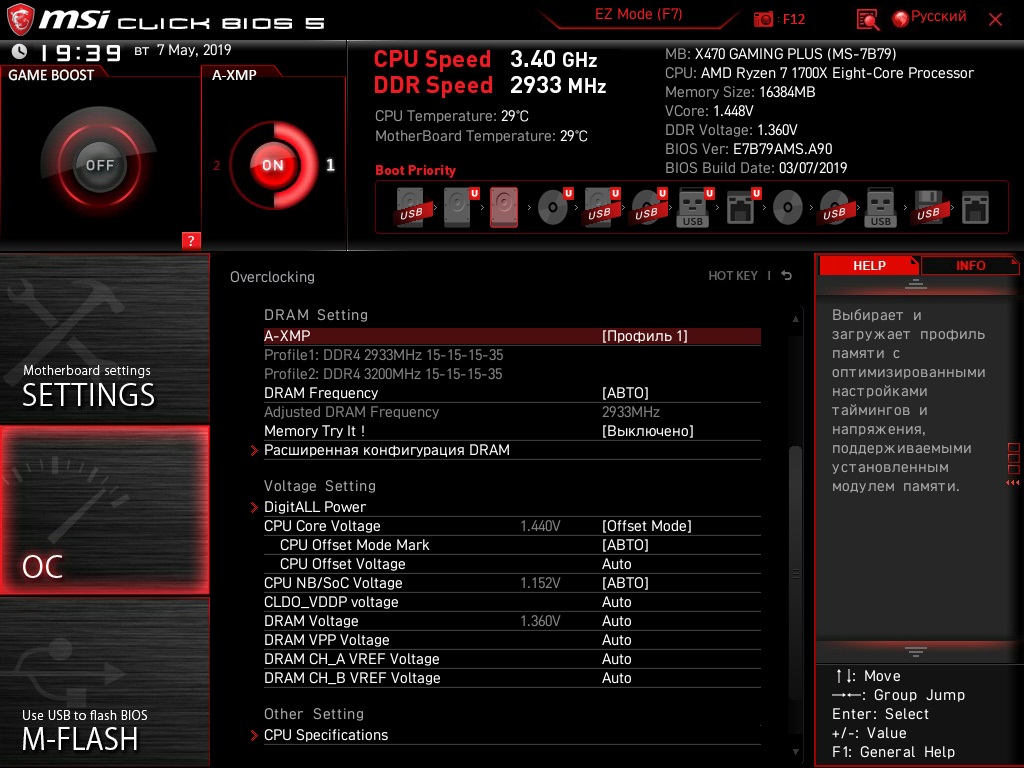
Task: Select the legacy USB CD/DVD boot icon
Action: tap(834, 208)
